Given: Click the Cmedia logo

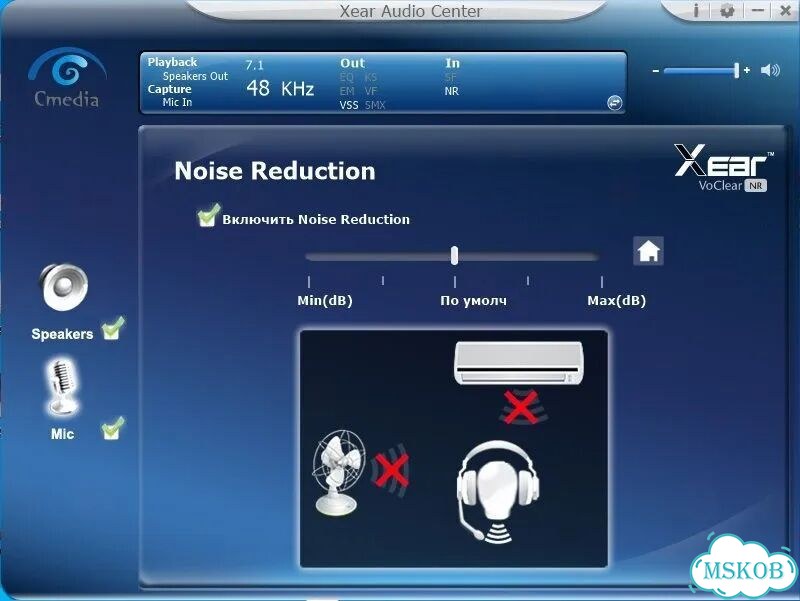Looking at the screenshot, I should [67, 77].
